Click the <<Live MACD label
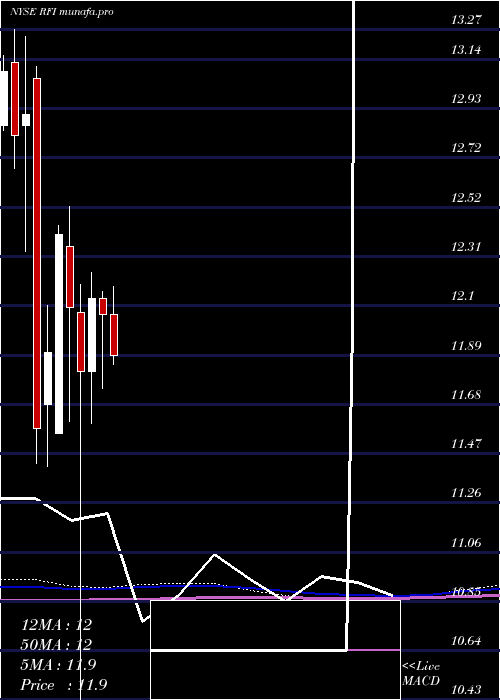Screen dimensions: 500x700 coord(421,673)
